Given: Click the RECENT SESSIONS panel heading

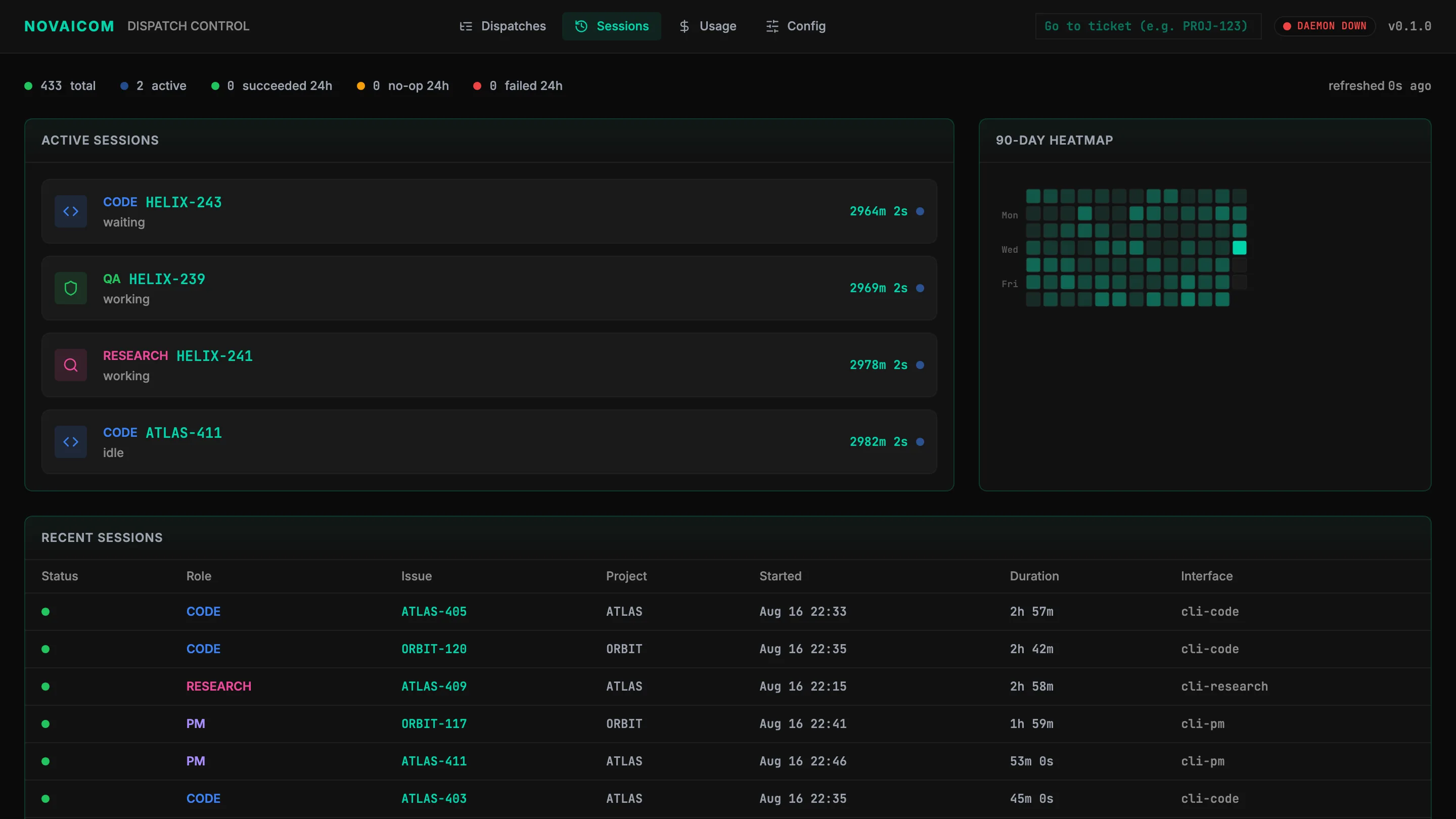Looking at the screenshot, I should tap(102, 537).
